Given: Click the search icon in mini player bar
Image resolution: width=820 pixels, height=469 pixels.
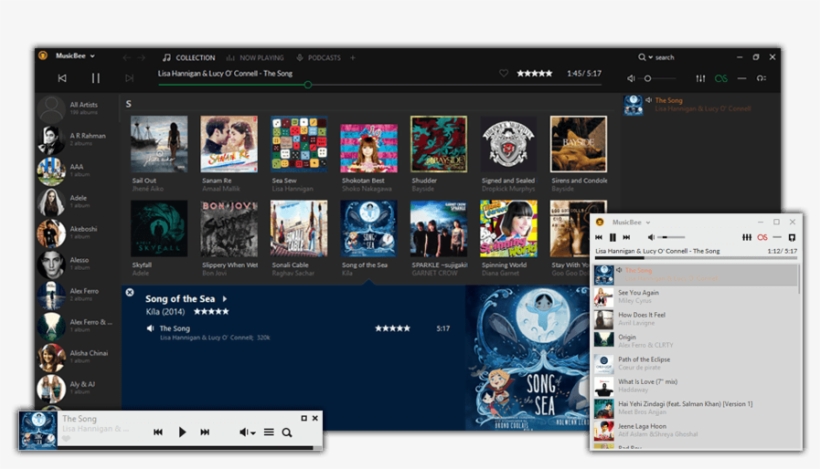Looking at the screenshot, I should (287, 432).
